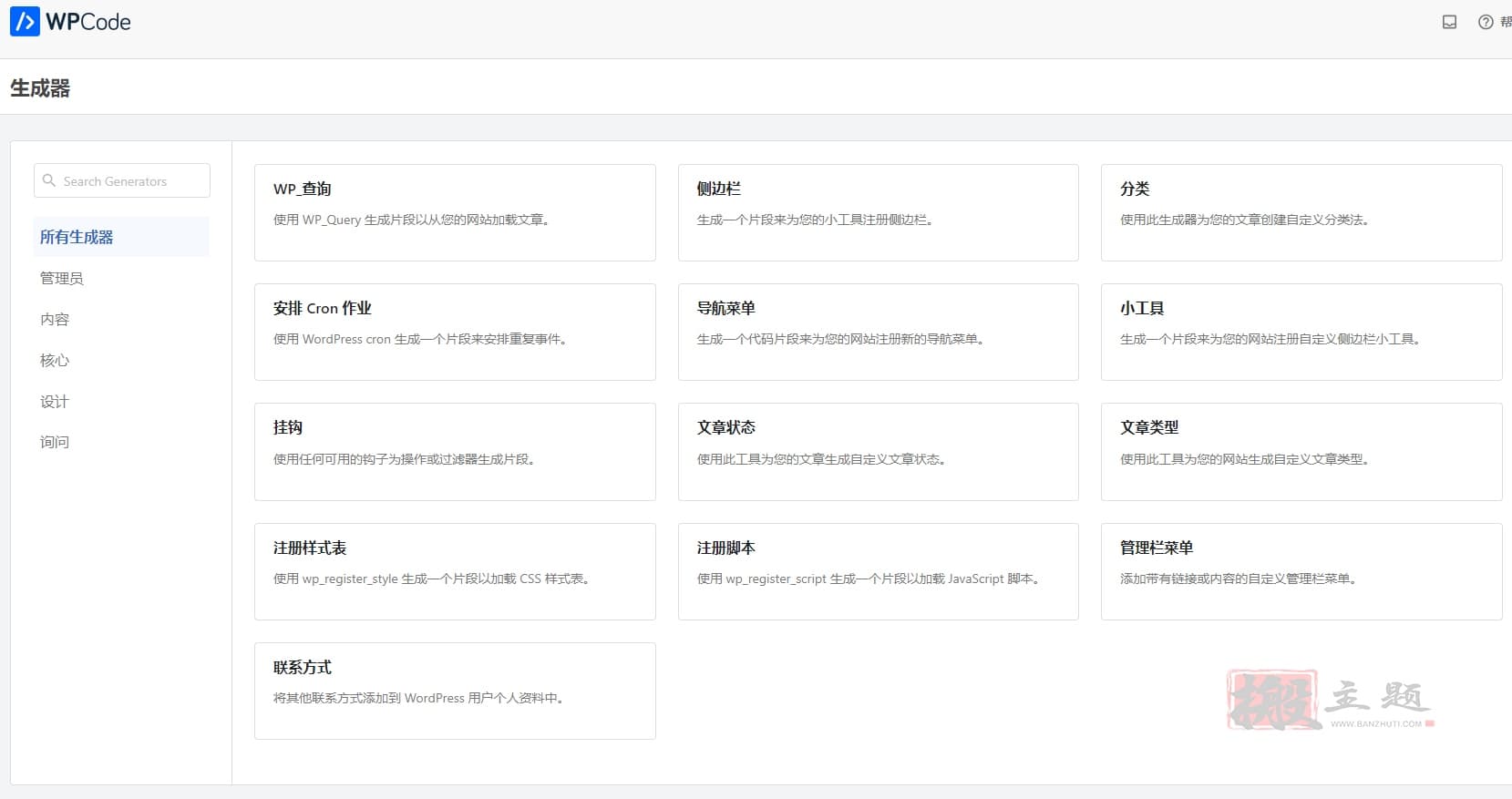Screen dimensions: 1512x799
Task: Click the 生成器 page heading
Action: tap(40, 88)
